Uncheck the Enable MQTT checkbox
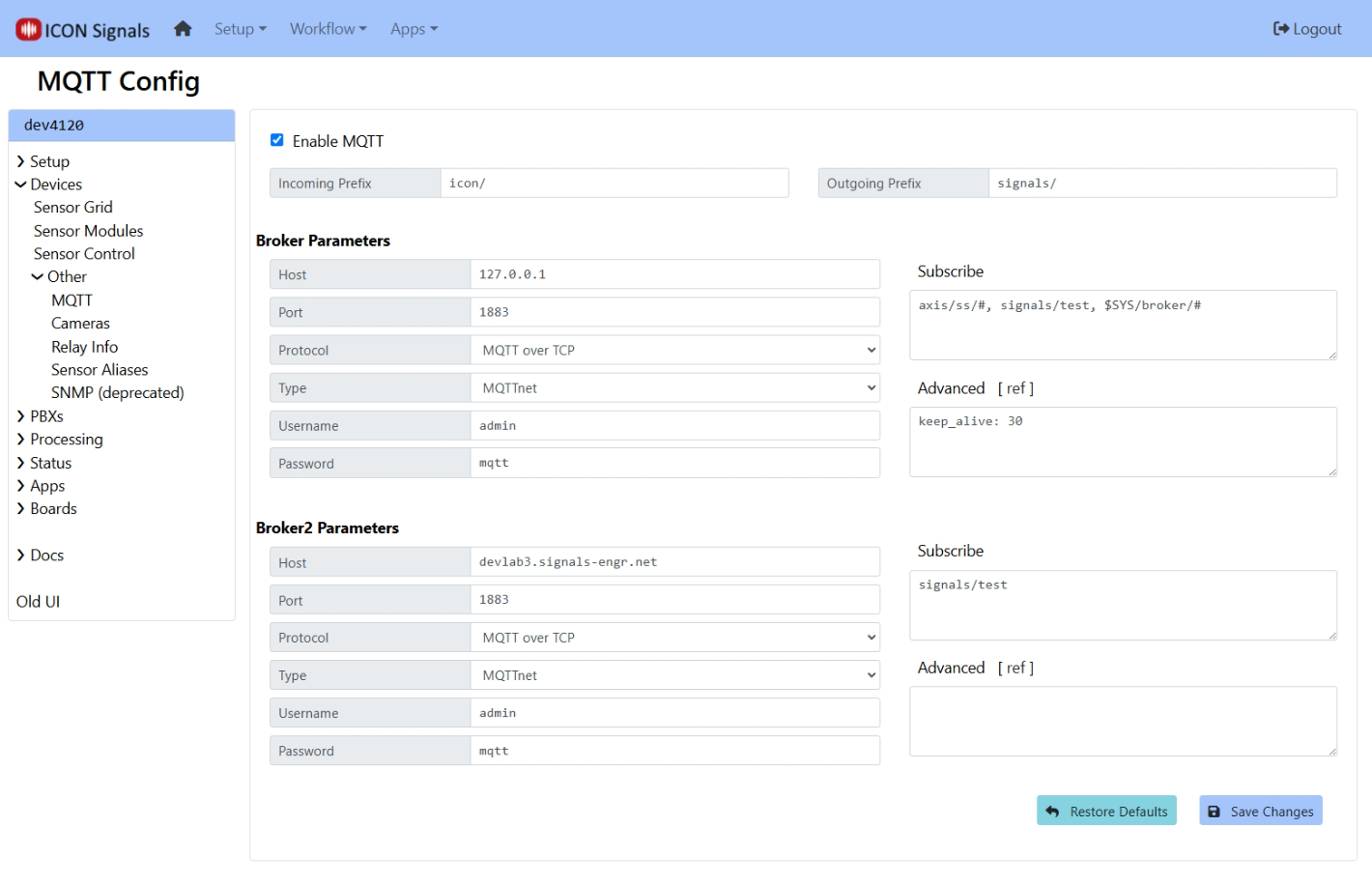 [277, 140]
